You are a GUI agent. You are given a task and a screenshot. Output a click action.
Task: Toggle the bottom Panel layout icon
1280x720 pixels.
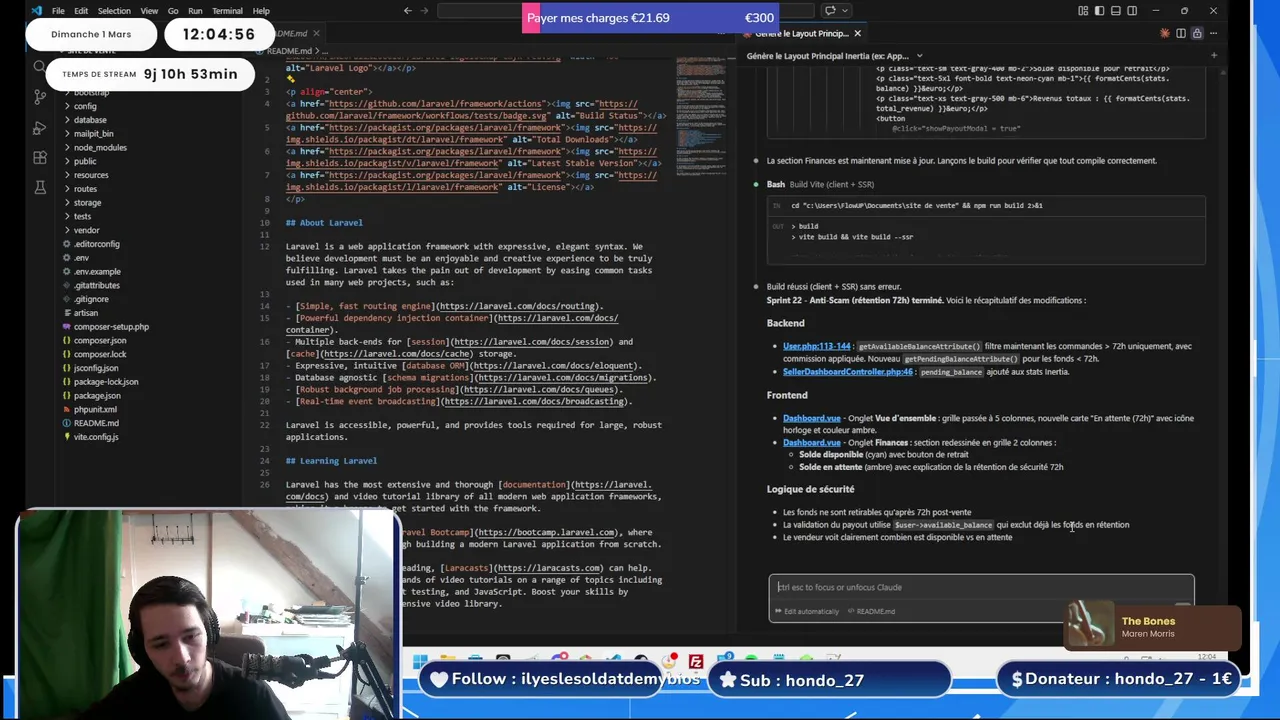click(1115, 11)
